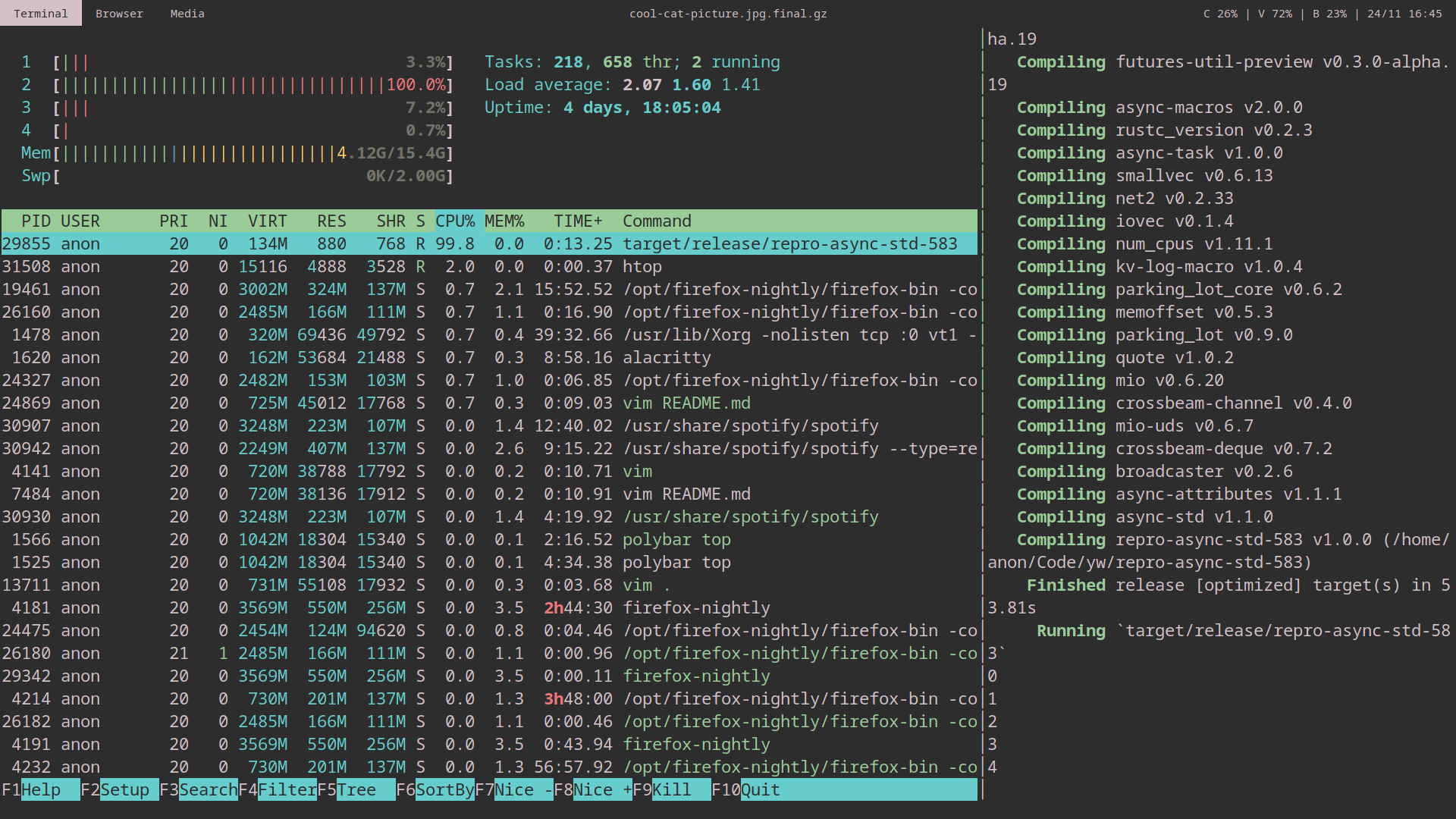Screen dimensions: 1456x819
Task: Sort processes by the CPU% column
Action: [456, 221]
